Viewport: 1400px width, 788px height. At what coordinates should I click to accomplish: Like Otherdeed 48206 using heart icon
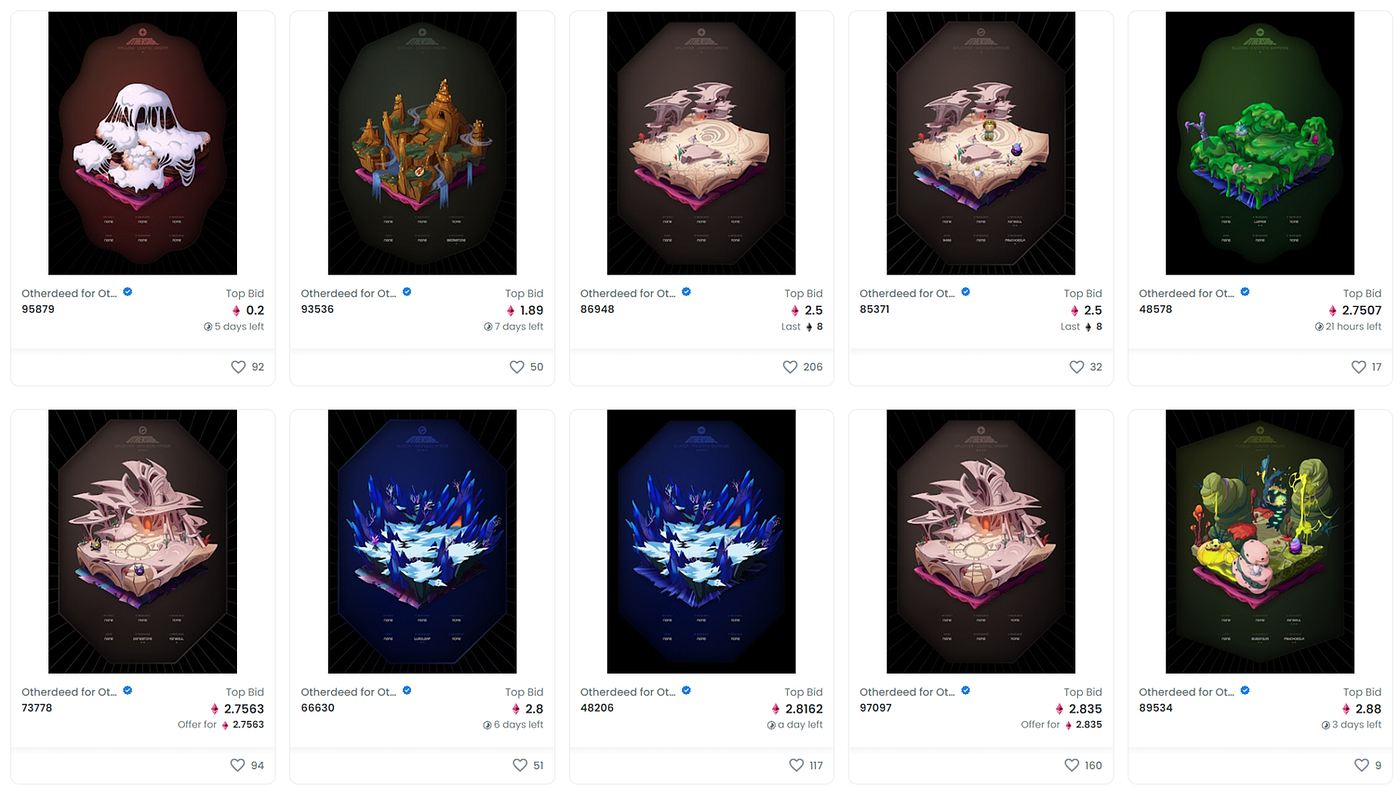click(796, 765)
